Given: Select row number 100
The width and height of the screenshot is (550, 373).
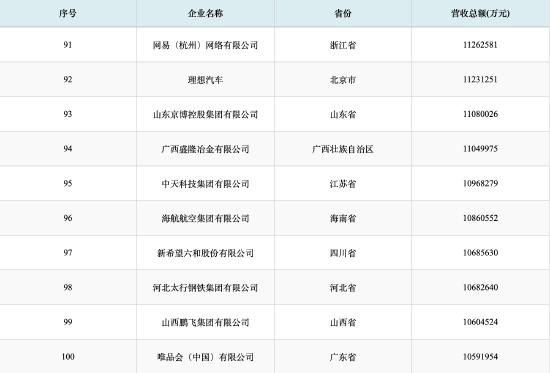Looking at the screenshot, I should tap(68, 357).
